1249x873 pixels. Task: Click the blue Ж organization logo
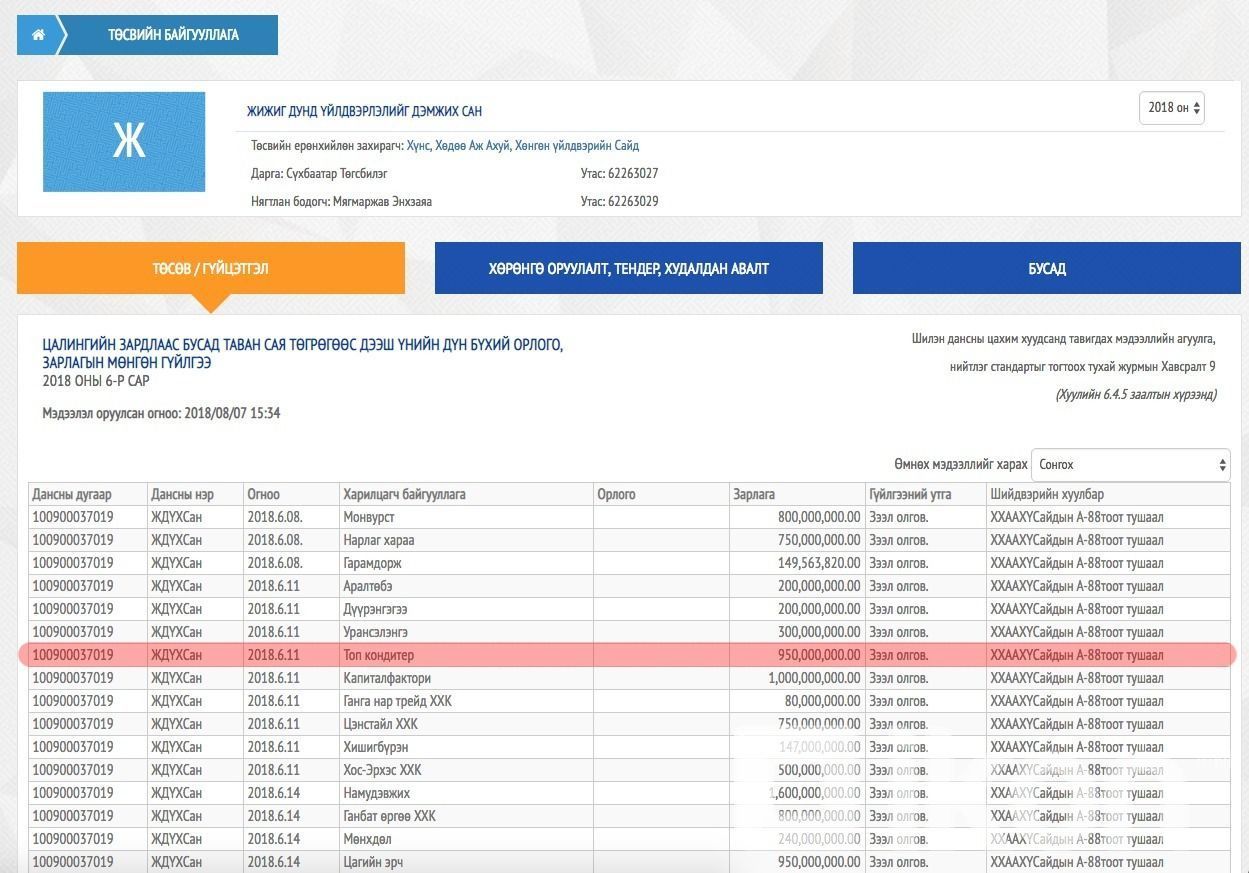pos(124,142)
